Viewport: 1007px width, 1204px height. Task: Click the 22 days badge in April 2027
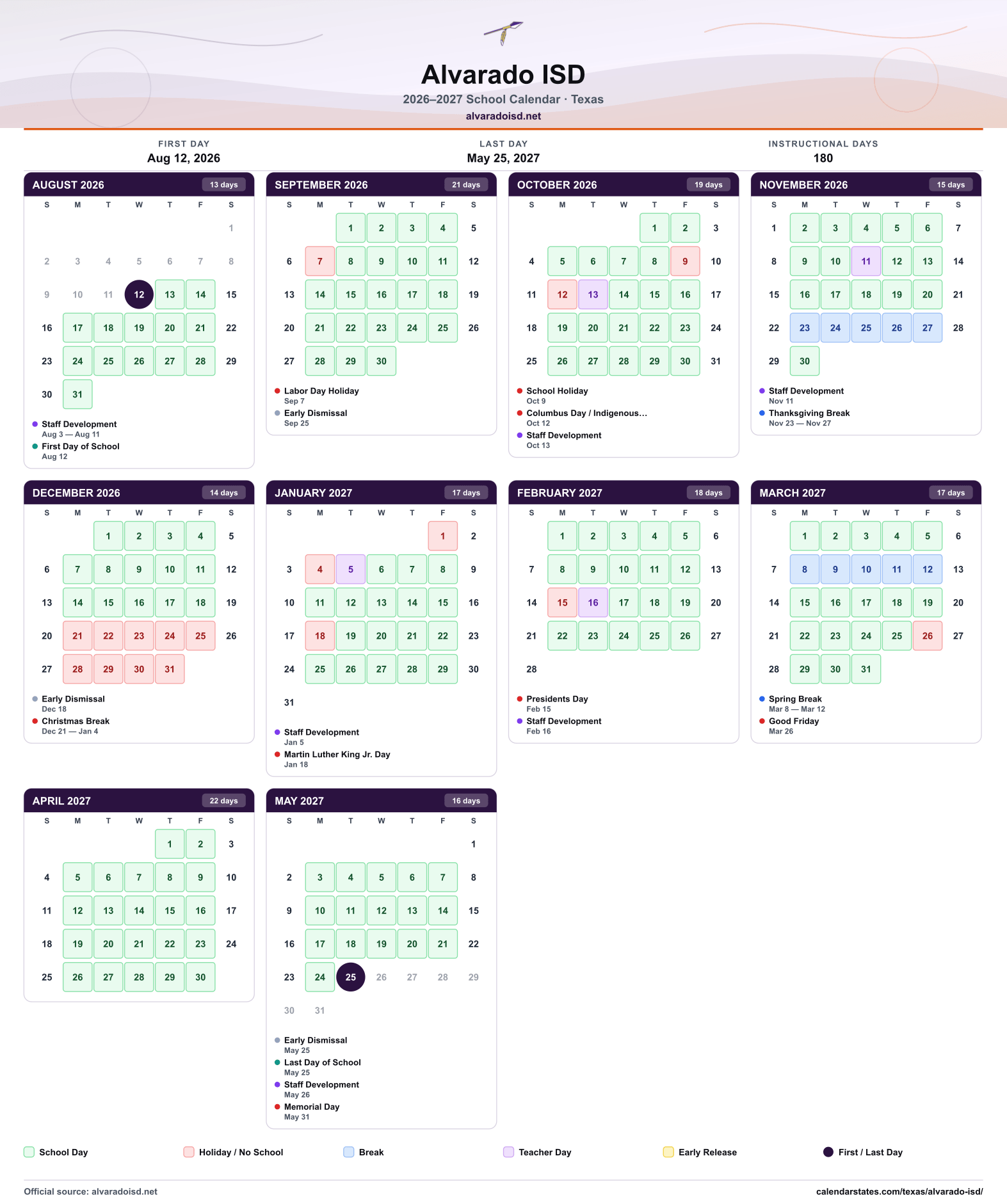pos(223,801)
